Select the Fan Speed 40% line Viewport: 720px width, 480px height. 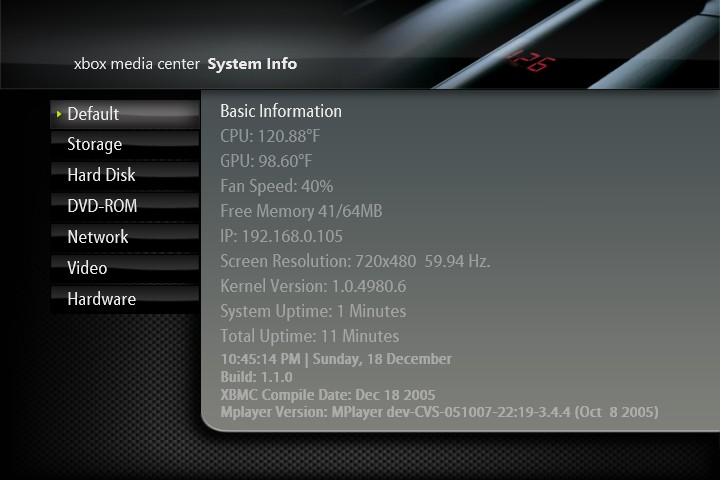[277, 186]
